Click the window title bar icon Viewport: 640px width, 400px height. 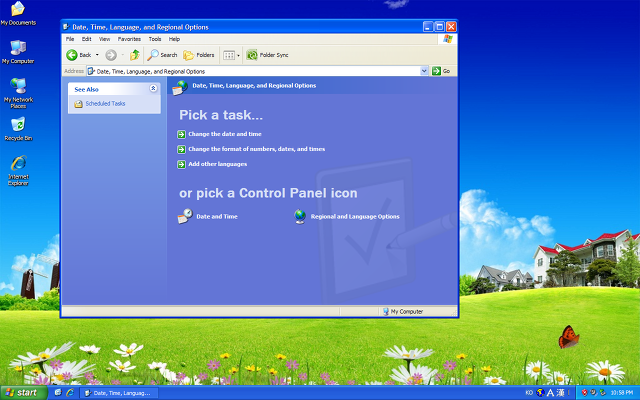coord(66,27)
